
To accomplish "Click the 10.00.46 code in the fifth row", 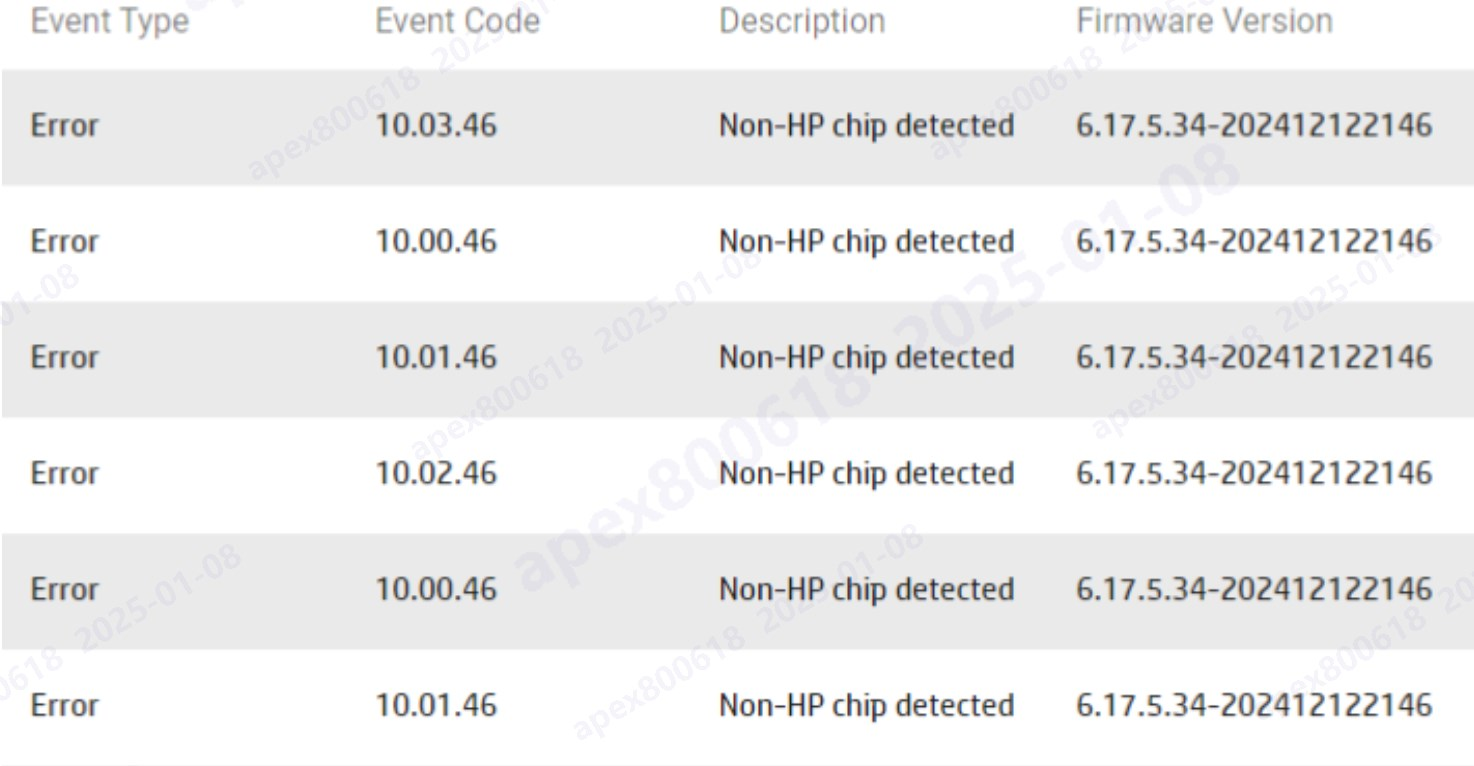I will (x=436, y=589).
